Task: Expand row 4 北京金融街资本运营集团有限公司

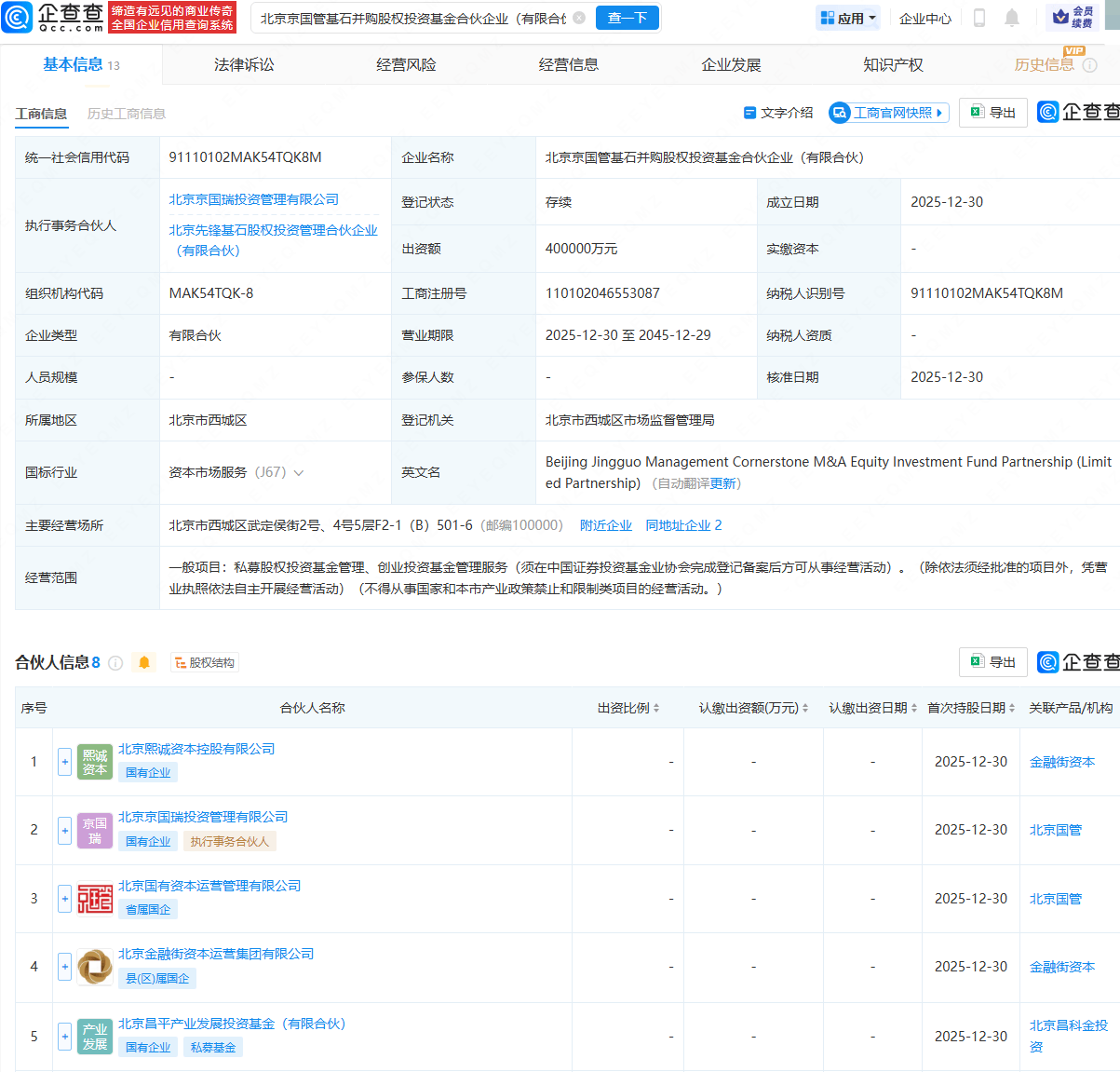Action: [64, 967]
